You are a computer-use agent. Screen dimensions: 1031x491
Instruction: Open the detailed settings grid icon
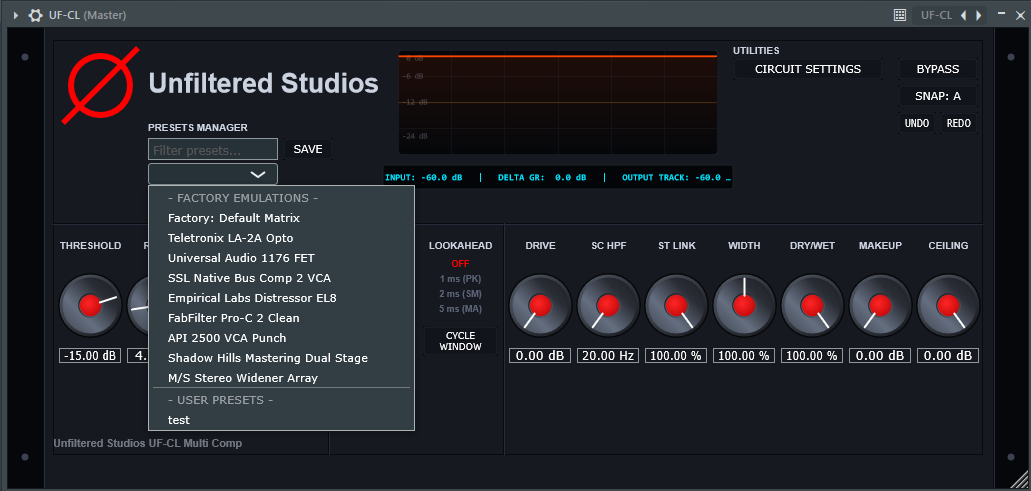click(900, 14)
